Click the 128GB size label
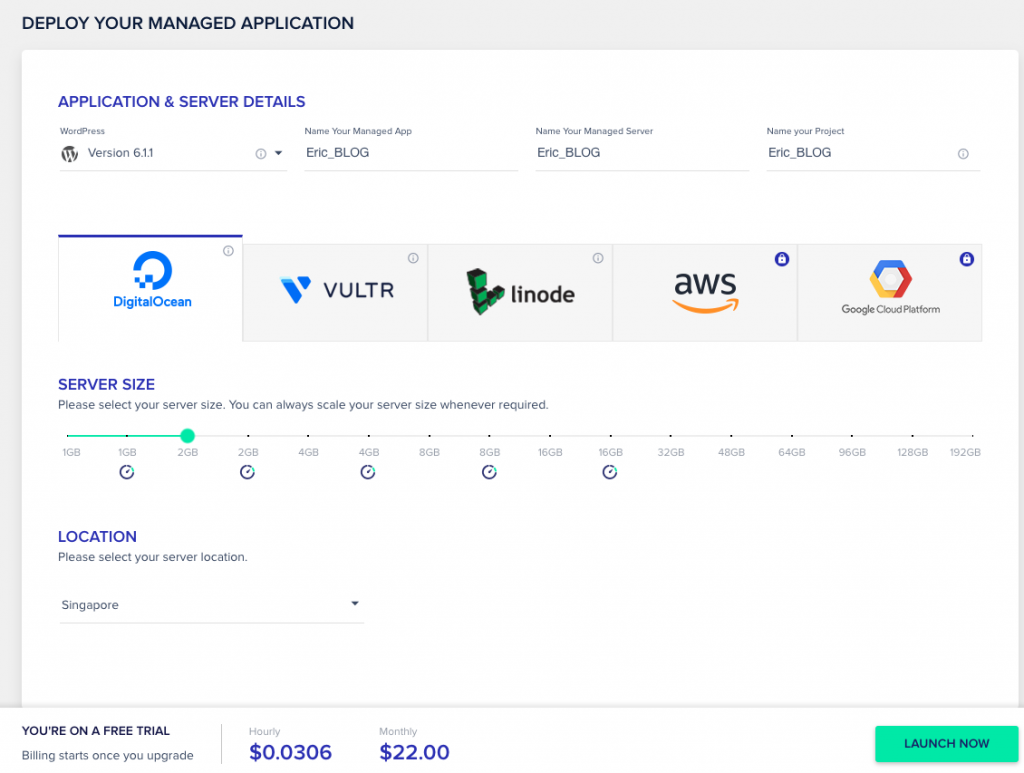Image resolution: width=1024 pixels, height=773 pixels. [x=912, y=452]
